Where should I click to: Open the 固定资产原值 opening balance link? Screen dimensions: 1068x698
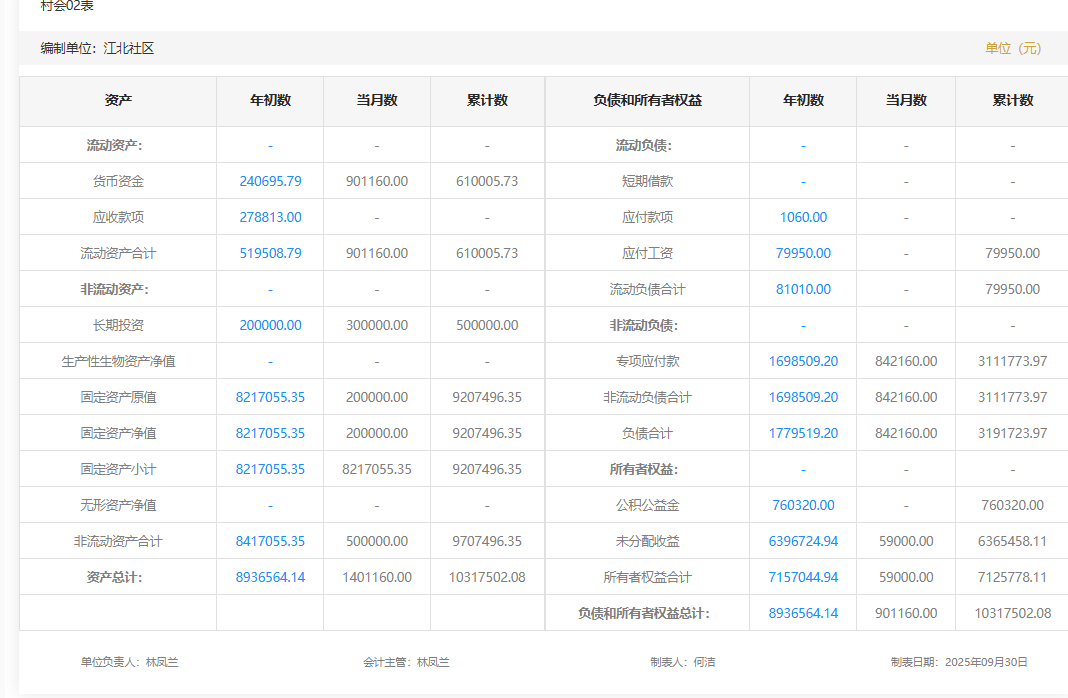pyautogui.click(x=270, y=397)
